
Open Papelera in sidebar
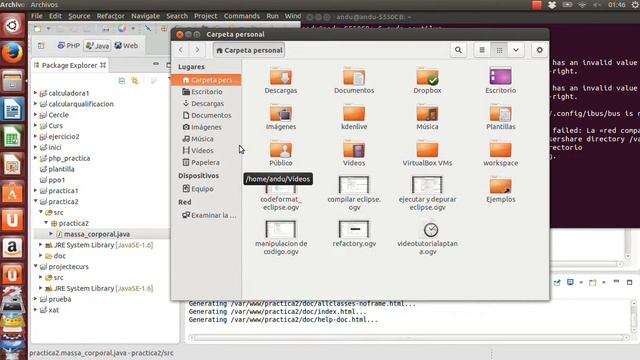pos(206,162)
